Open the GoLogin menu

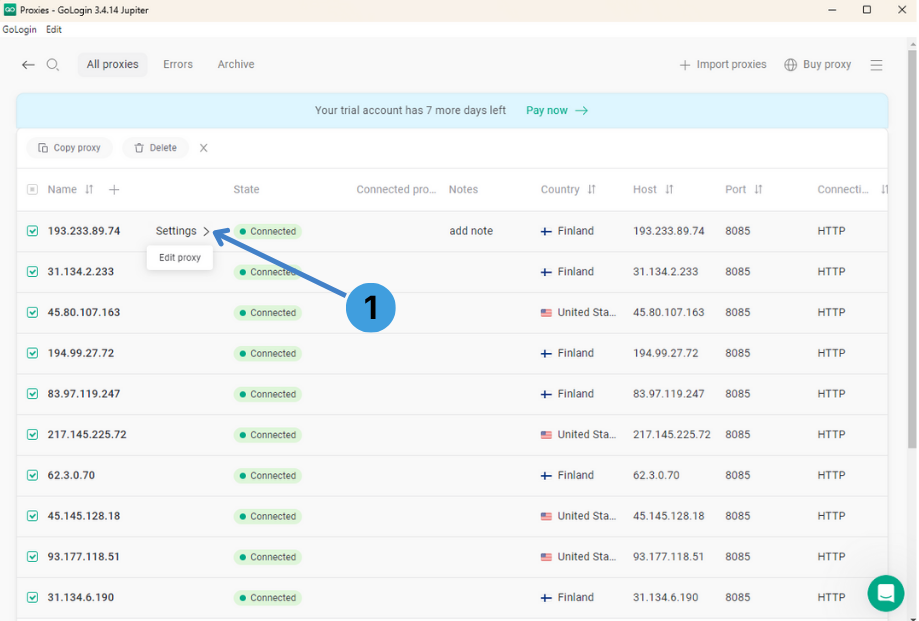pos(19,29)
